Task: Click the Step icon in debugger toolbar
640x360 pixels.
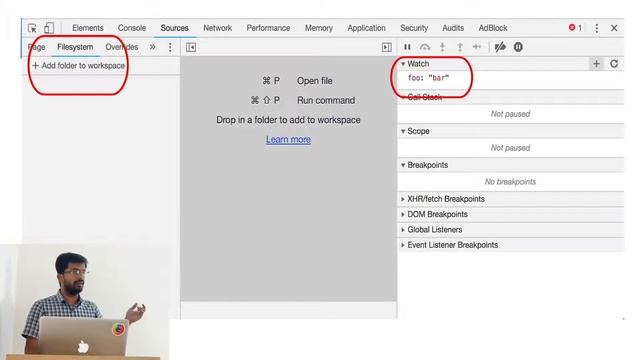Action: point(477,47)
